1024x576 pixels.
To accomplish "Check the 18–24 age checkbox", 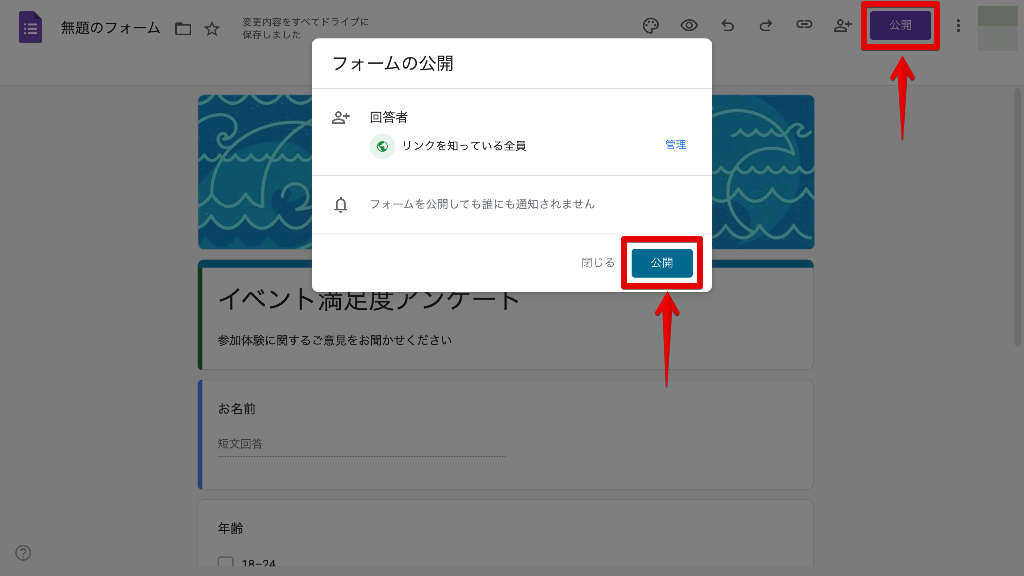I will [226, 564].
